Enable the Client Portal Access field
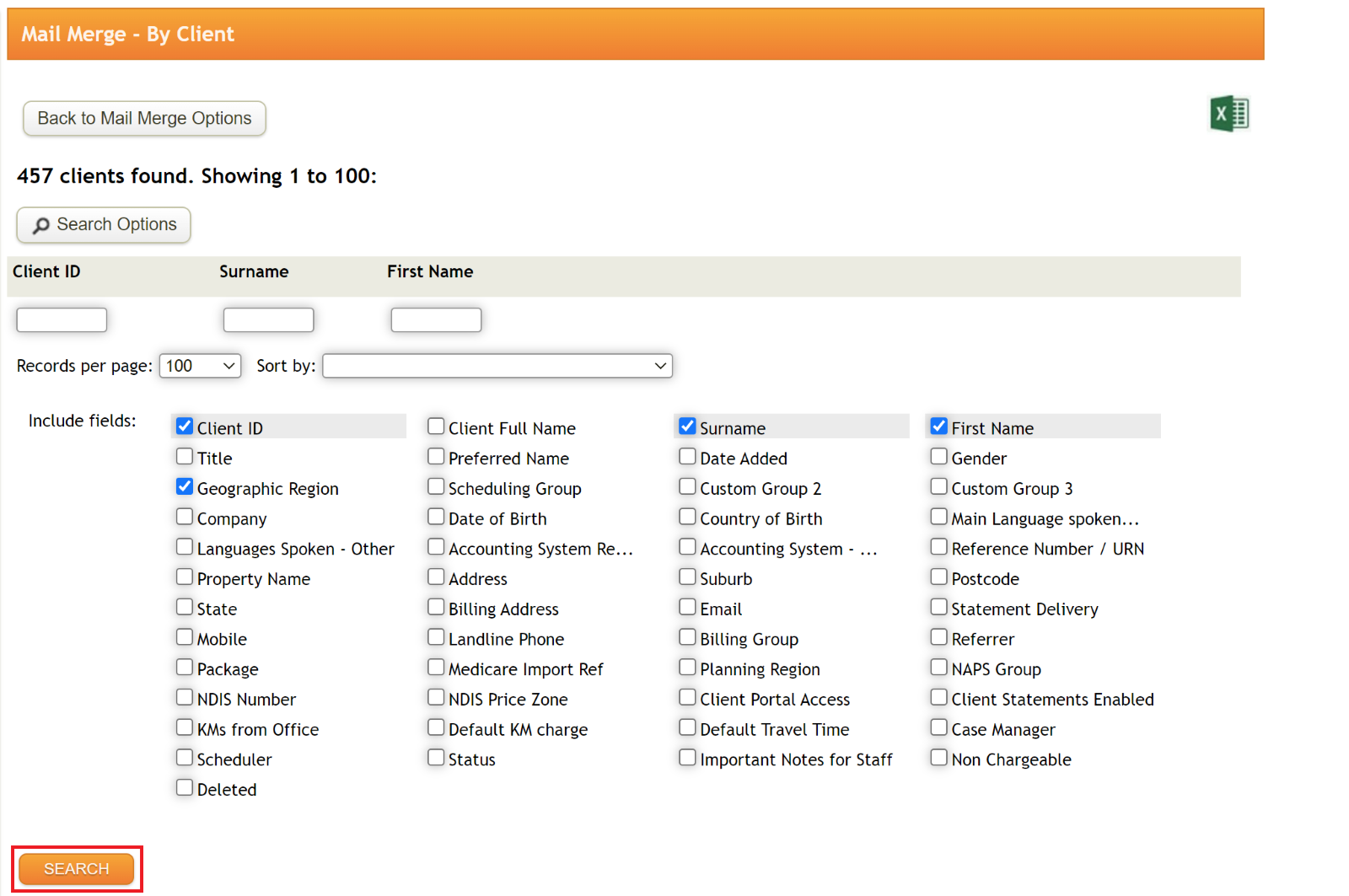 [x=688, y=696]
